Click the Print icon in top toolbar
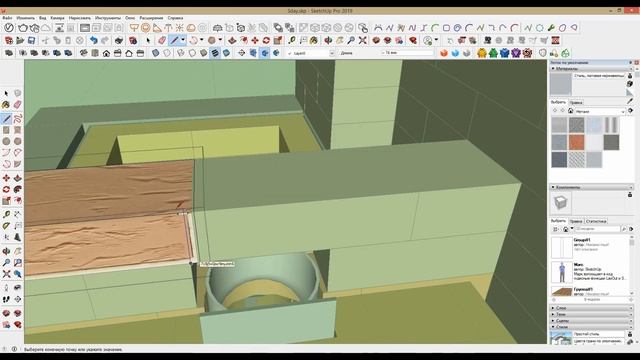Screen dimensions: 640x360 point(119,40)
